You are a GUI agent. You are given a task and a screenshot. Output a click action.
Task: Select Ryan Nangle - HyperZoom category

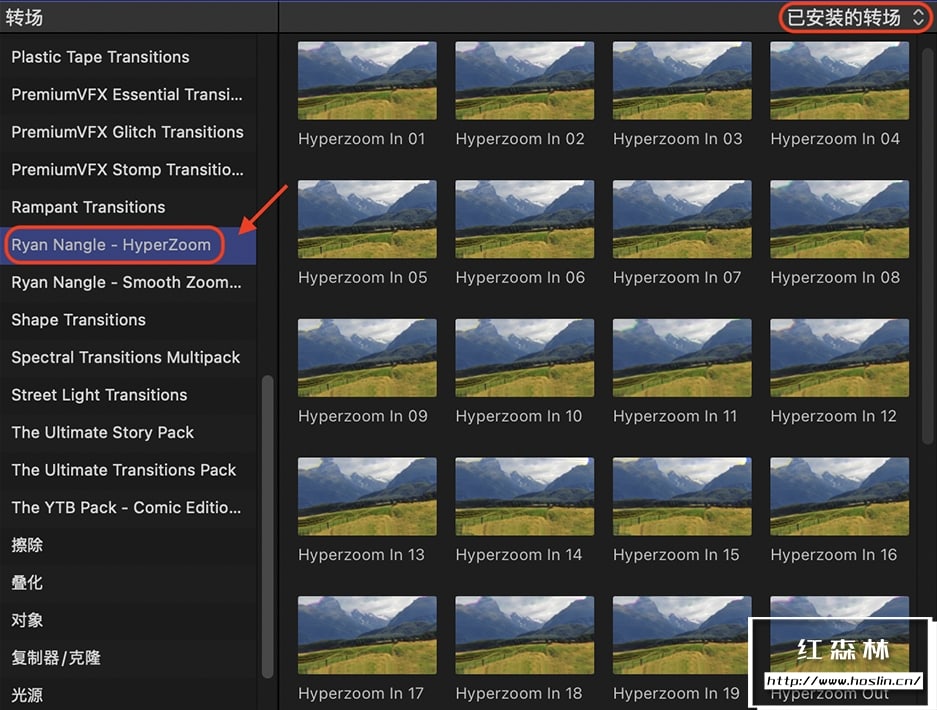128,245
